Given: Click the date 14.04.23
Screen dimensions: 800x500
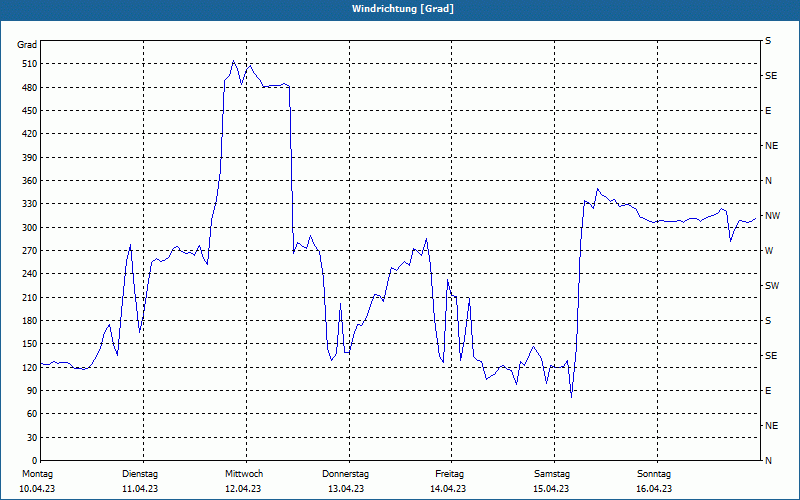Looking at the screenshot, I should pos(448,489).
